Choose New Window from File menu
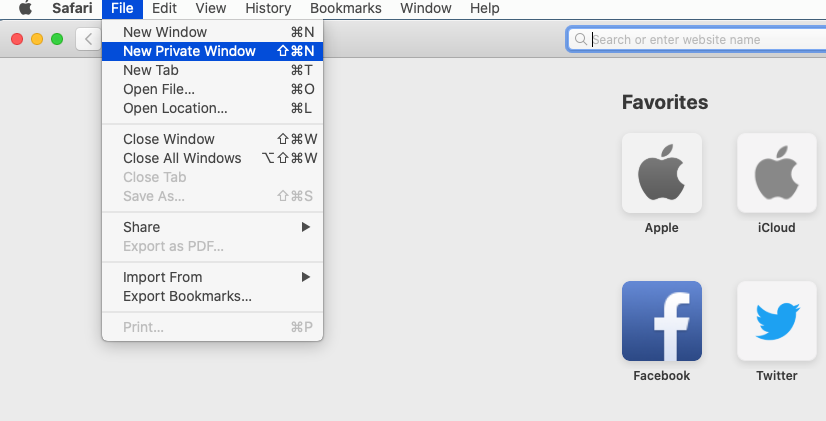 (x=212, y=32)
